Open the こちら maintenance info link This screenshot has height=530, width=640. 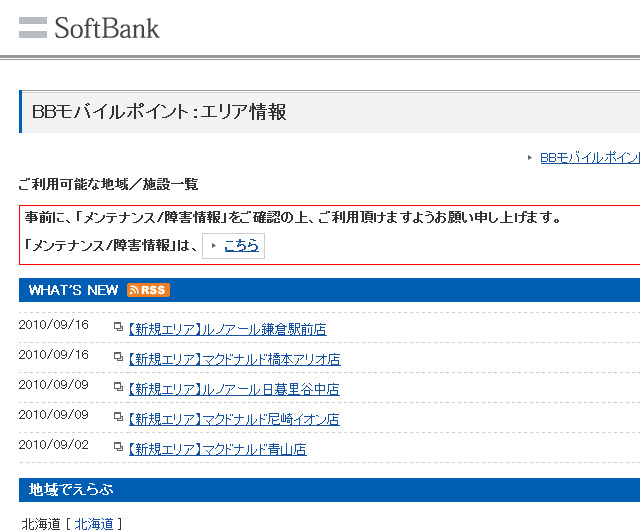point(241,245)
